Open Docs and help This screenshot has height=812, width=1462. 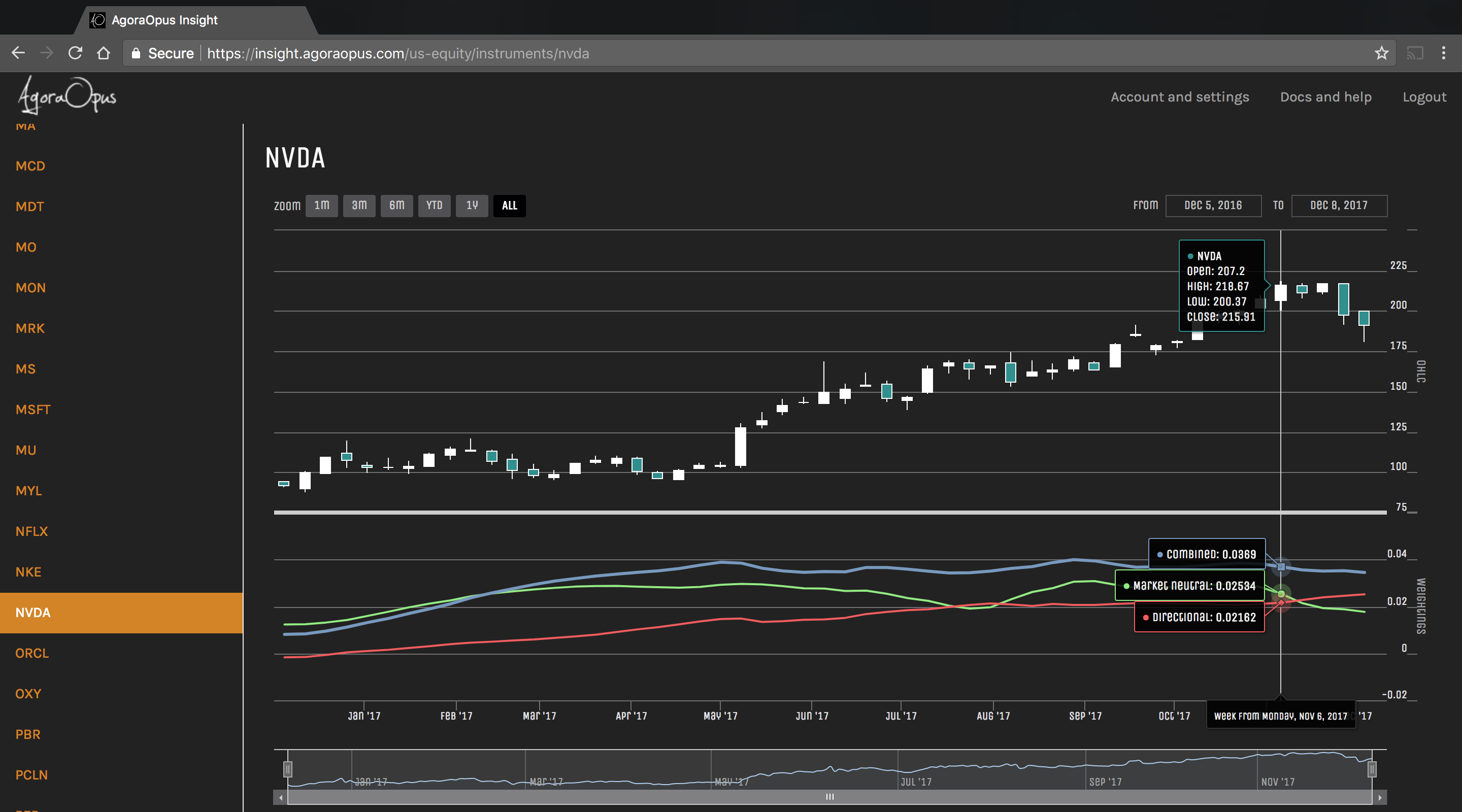pyautogui.click(x=1326, y=97)
